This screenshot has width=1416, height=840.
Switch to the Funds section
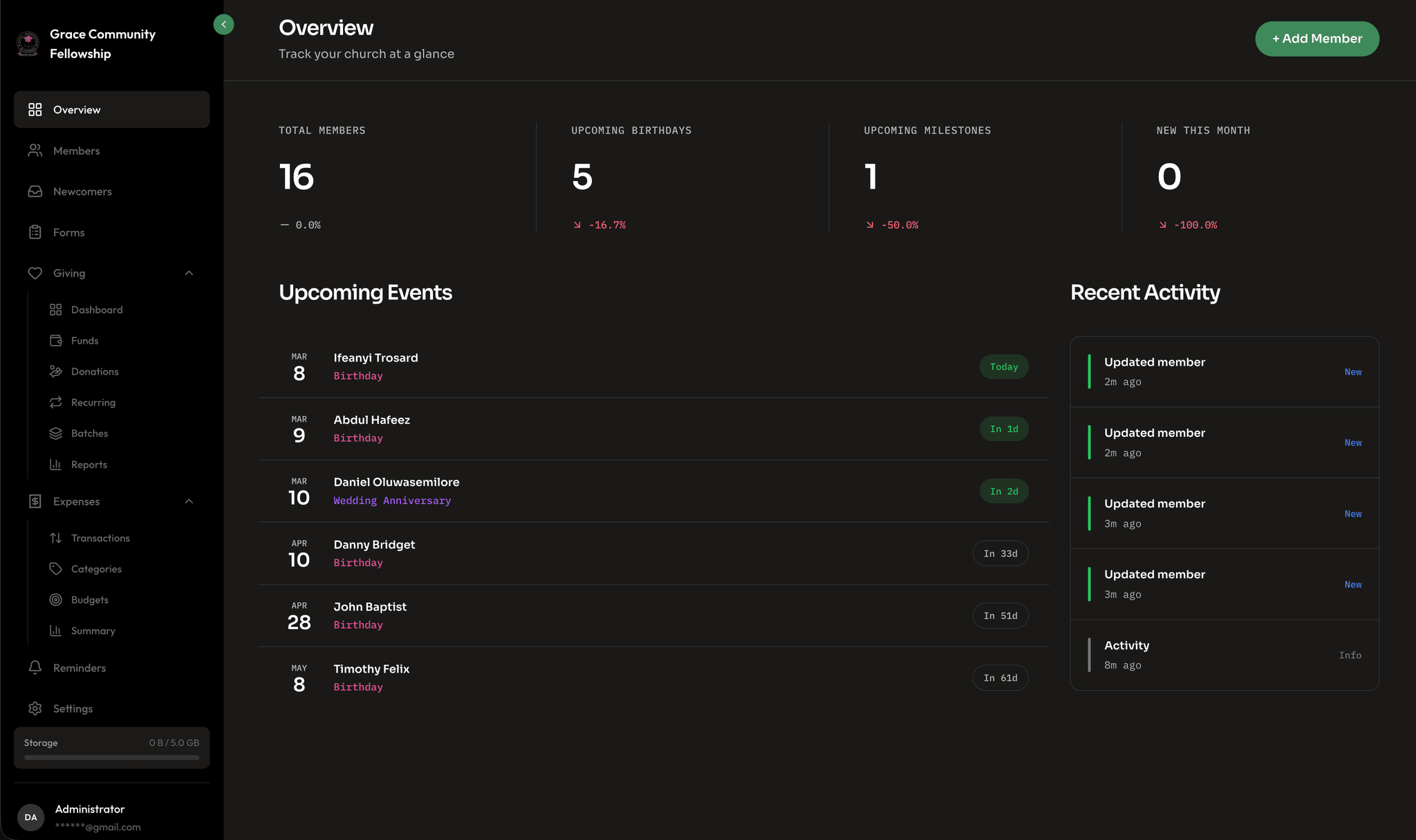[84, 340]
